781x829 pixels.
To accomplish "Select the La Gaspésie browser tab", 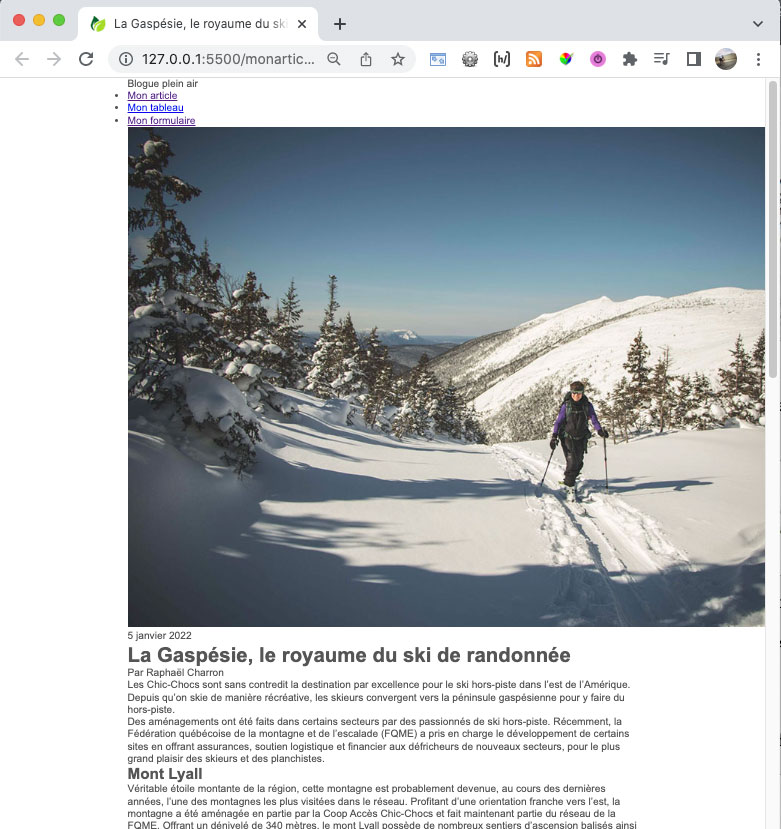I will click(x=195, y=23).
